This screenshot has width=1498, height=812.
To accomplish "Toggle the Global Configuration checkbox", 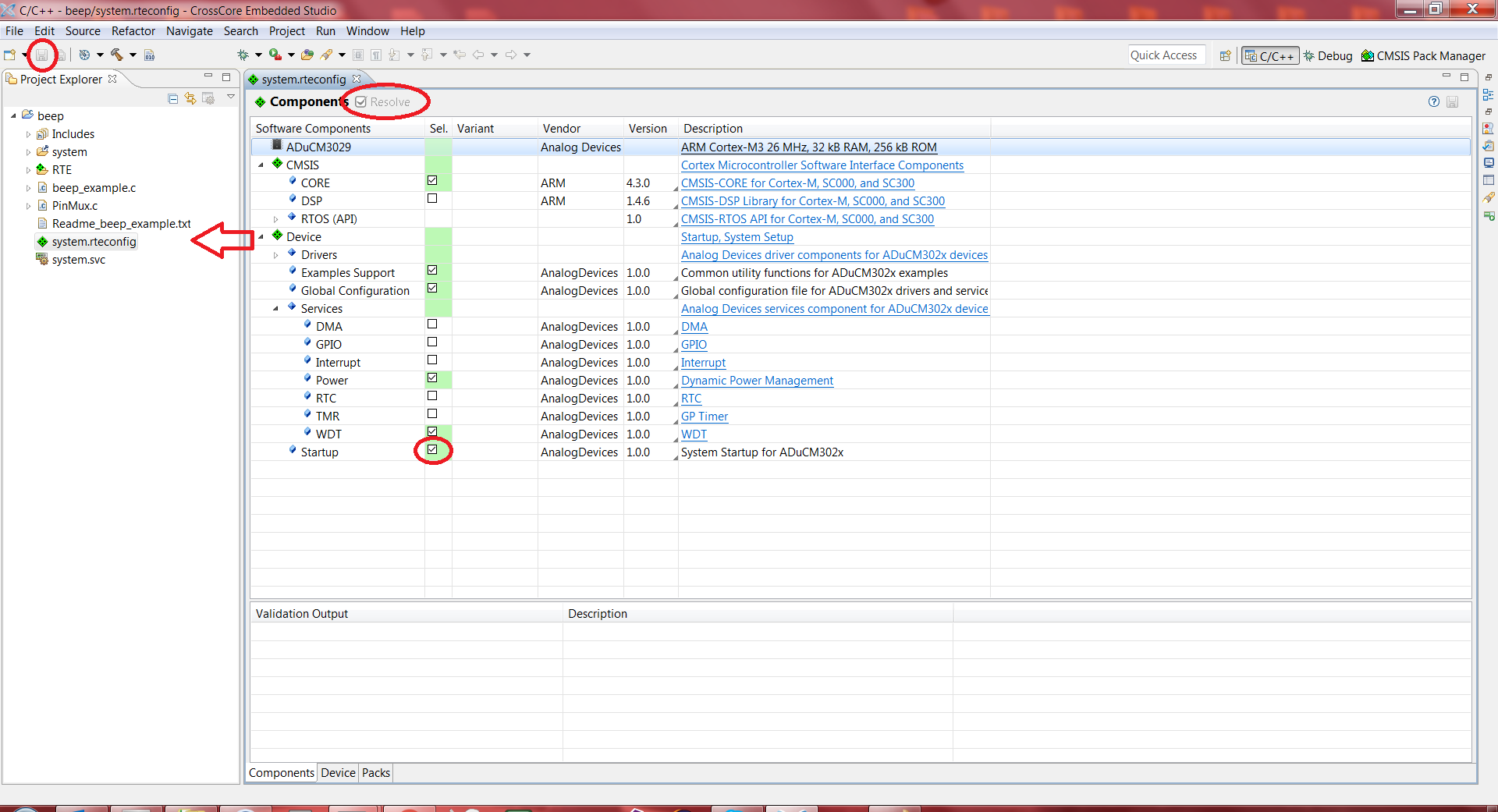I will click(x=432, y=289).
